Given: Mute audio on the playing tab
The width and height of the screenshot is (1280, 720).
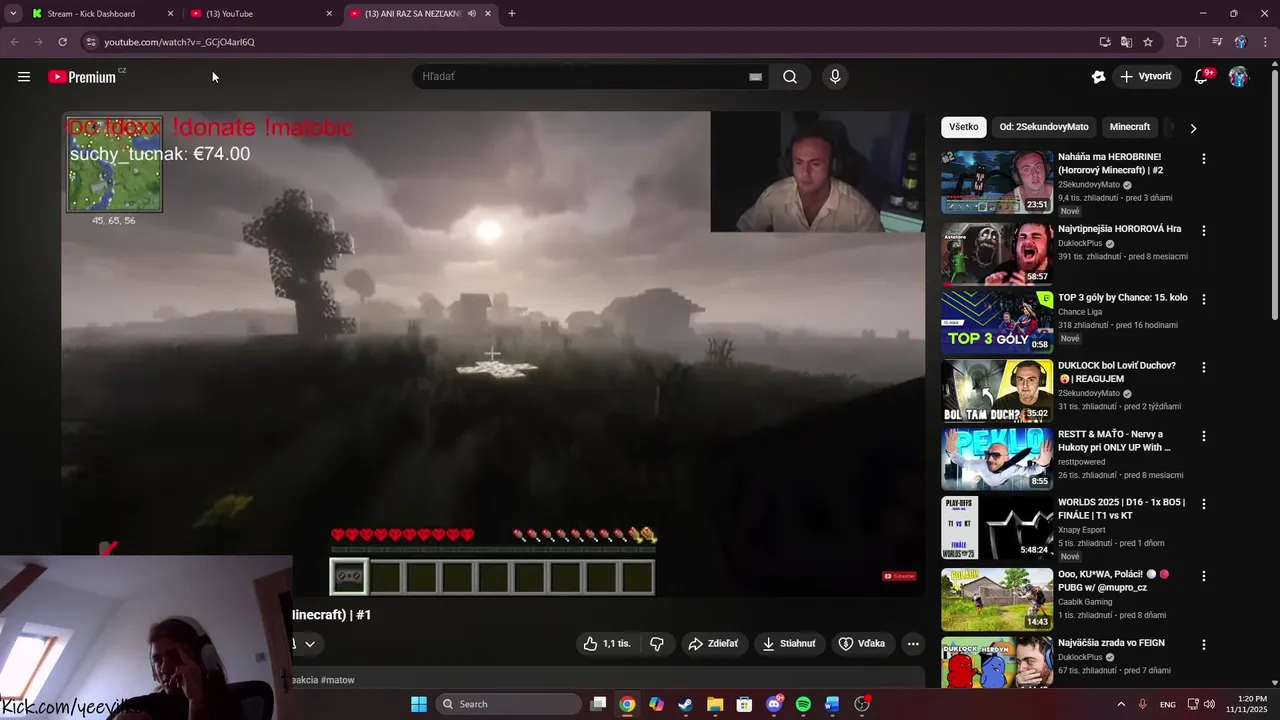Looking at the screenshot, I should 472,14.
